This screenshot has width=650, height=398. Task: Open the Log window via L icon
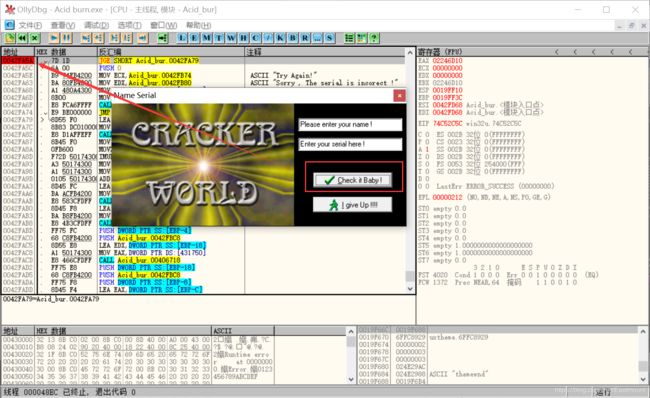click(x=182, y=38)
